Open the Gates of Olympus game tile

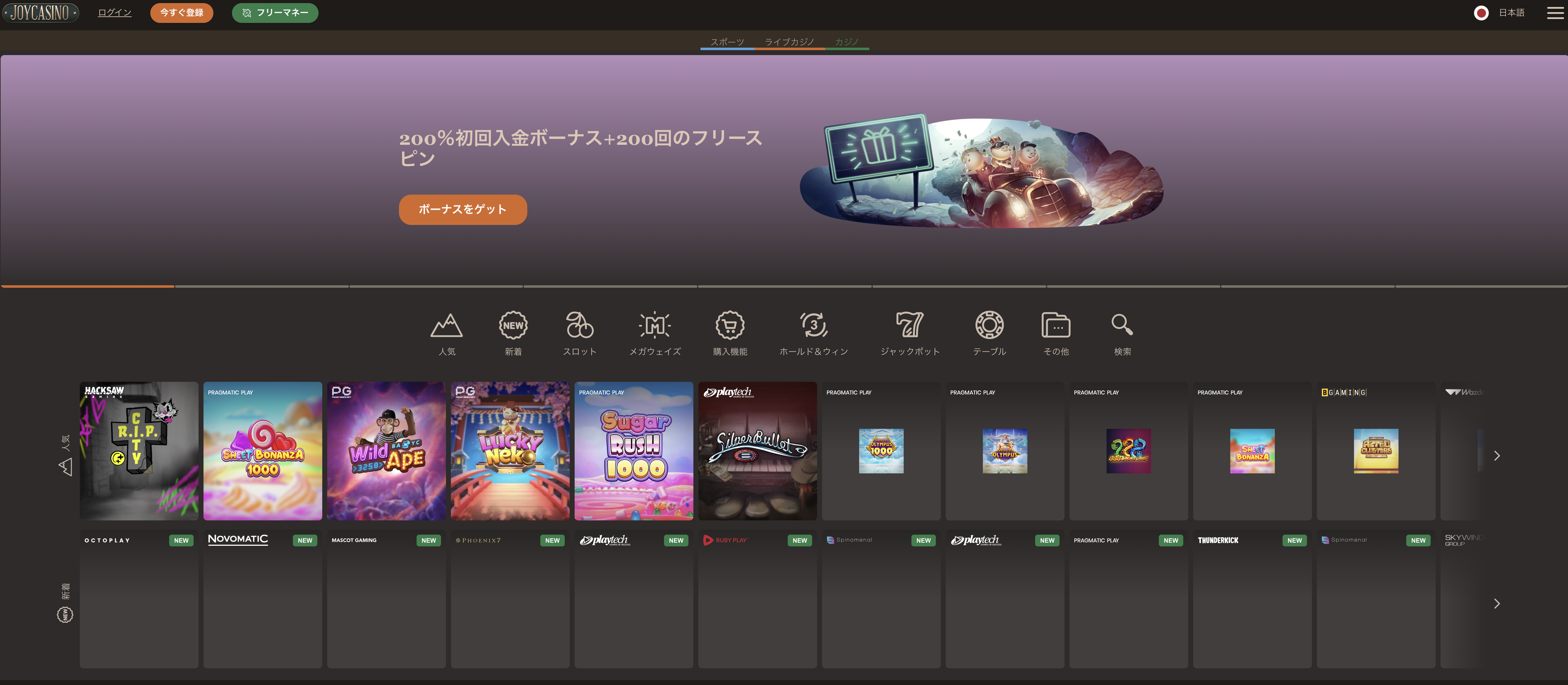coord(1005,451)
